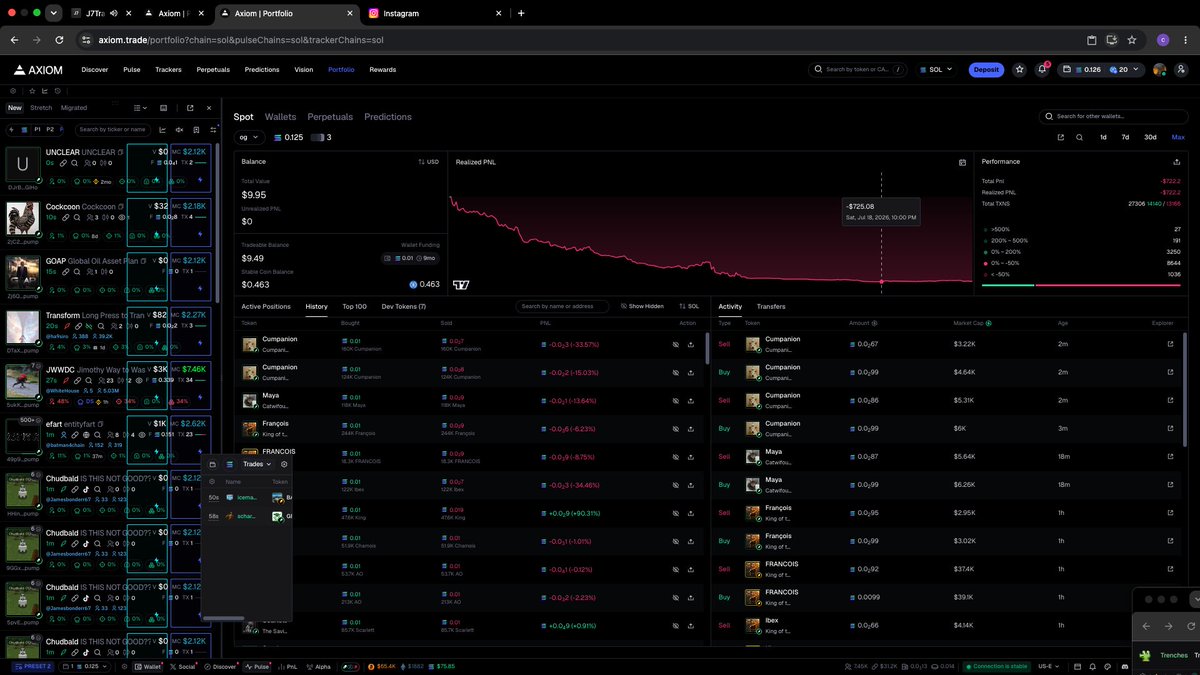Toggle USD currency on Balance card
This screenshot has height=675, width=1200.
click(428, 162)
